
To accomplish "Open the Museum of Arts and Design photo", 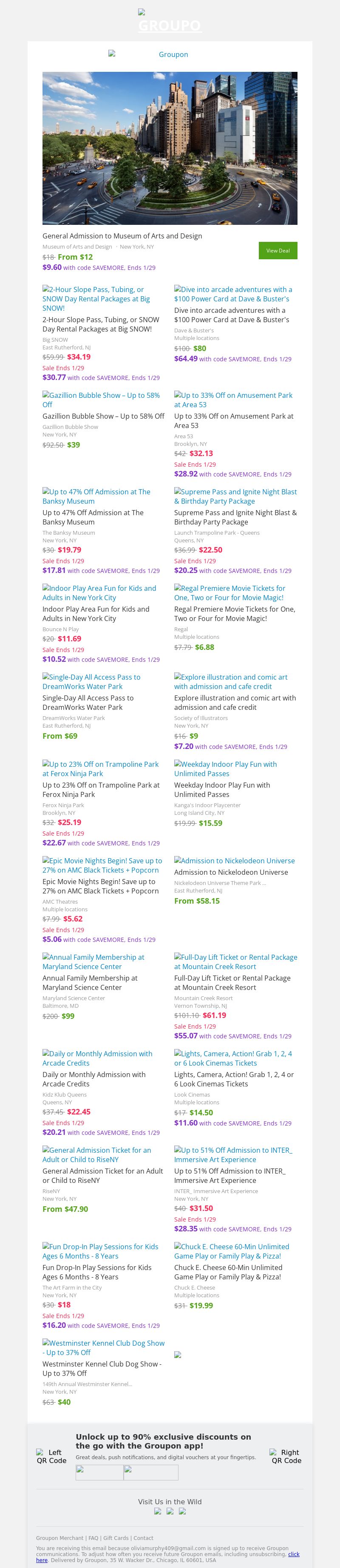I will click(x=170, y=148).
